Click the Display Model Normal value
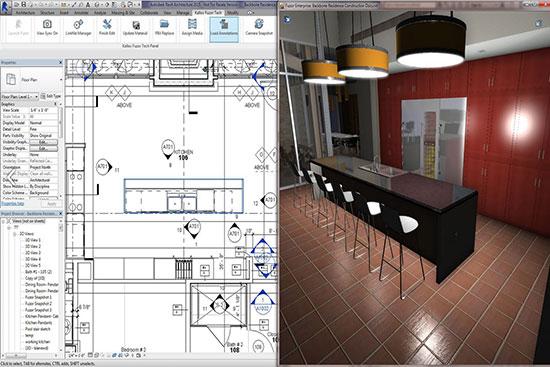 (x=43, y=123)
